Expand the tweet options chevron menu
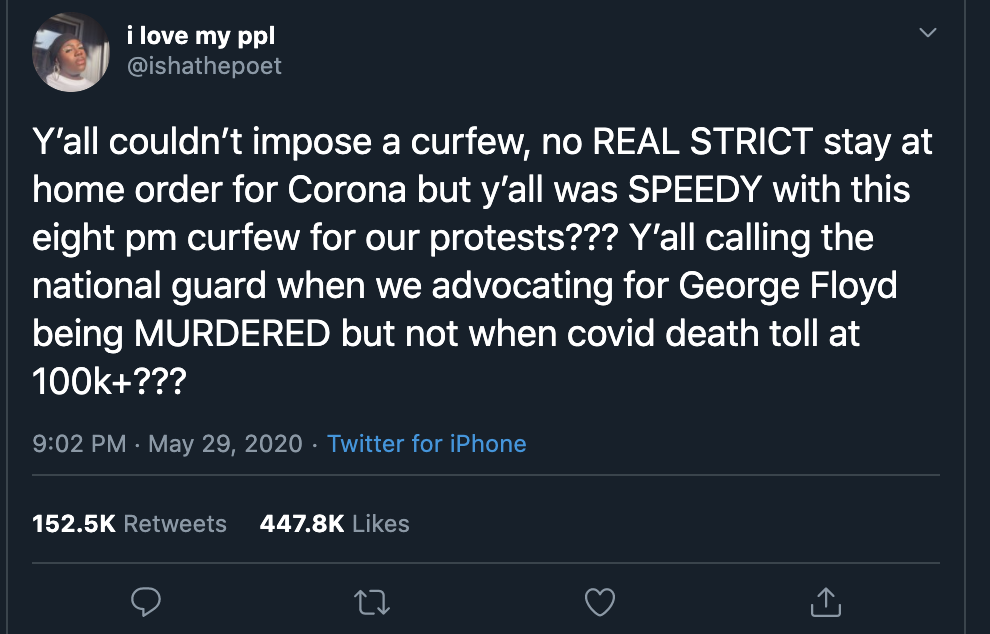990x634 pixels. [x=928, y=33]
